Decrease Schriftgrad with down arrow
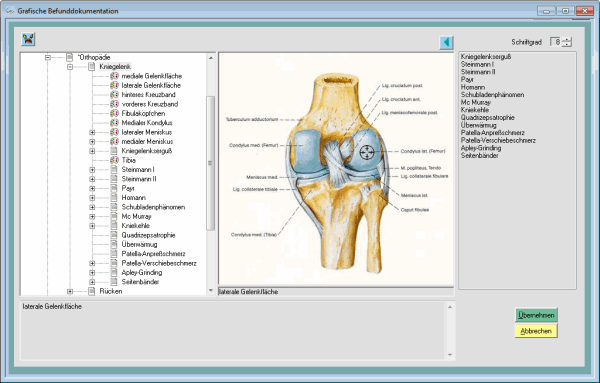600x383 pixels. point(567,44)
